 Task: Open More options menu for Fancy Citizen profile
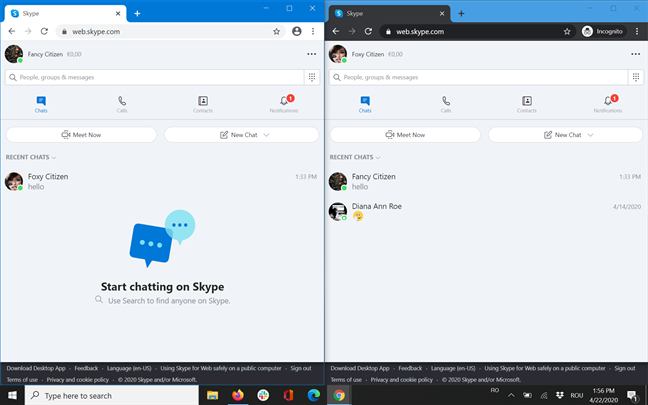point(312,54)
